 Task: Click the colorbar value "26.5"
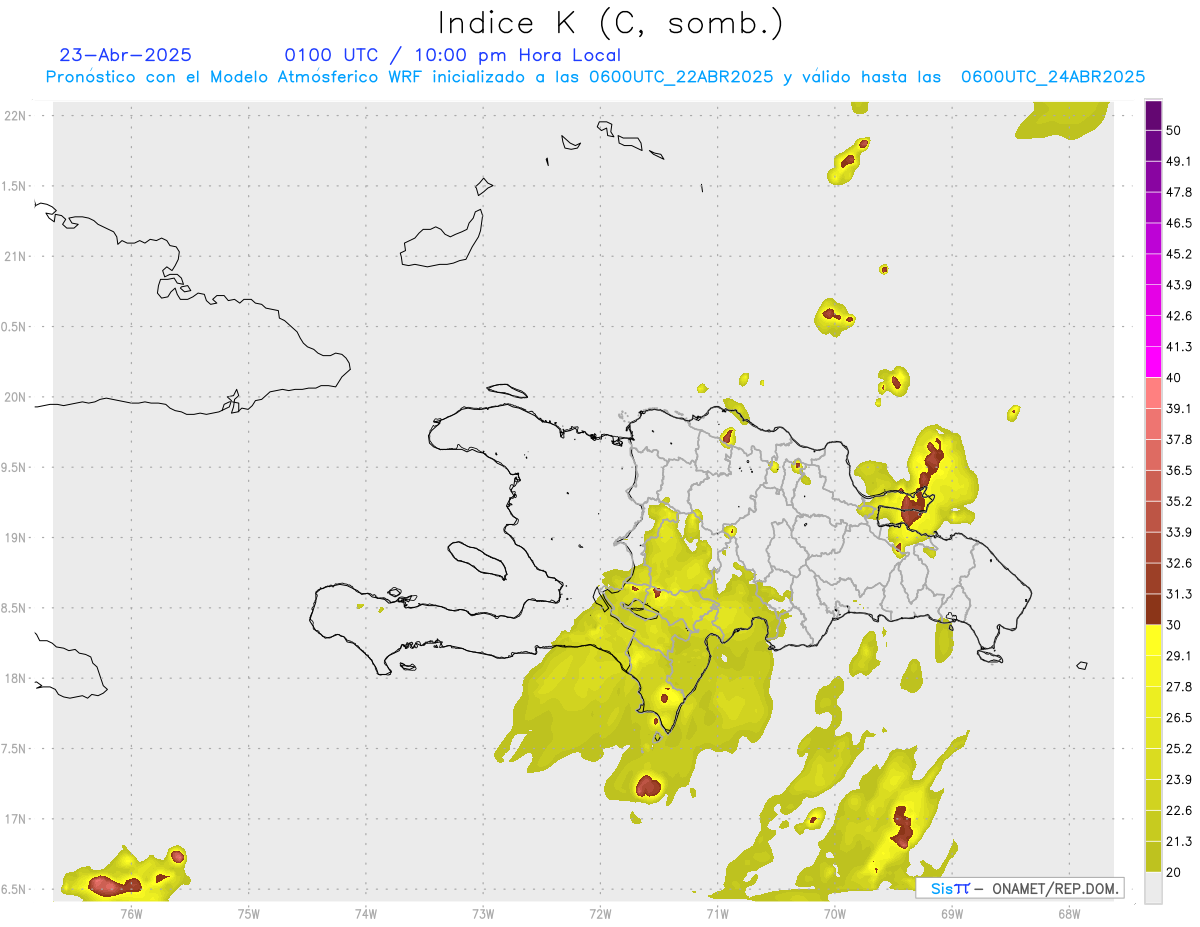(1178, 718)
